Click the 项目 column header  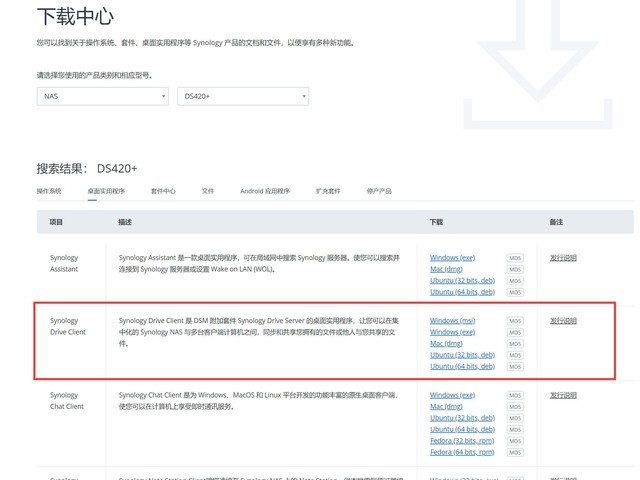coord(56,222)
